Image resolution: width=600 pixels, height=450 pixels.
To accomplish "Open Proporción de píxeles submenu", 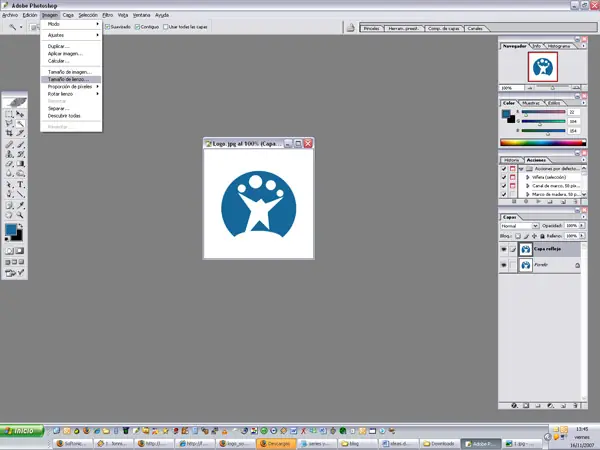I will coord(71,86).
